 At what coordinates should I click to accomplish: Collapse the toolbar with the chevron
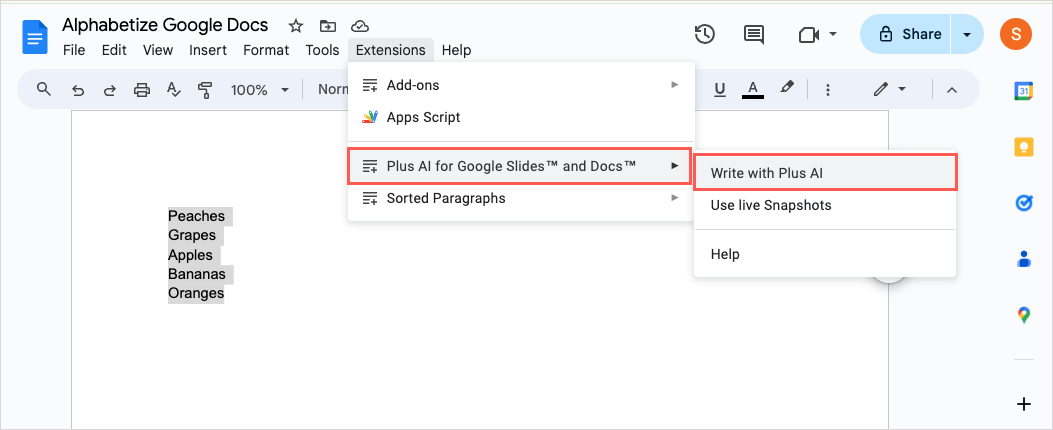pyautogui.click(x=952, y=89)
